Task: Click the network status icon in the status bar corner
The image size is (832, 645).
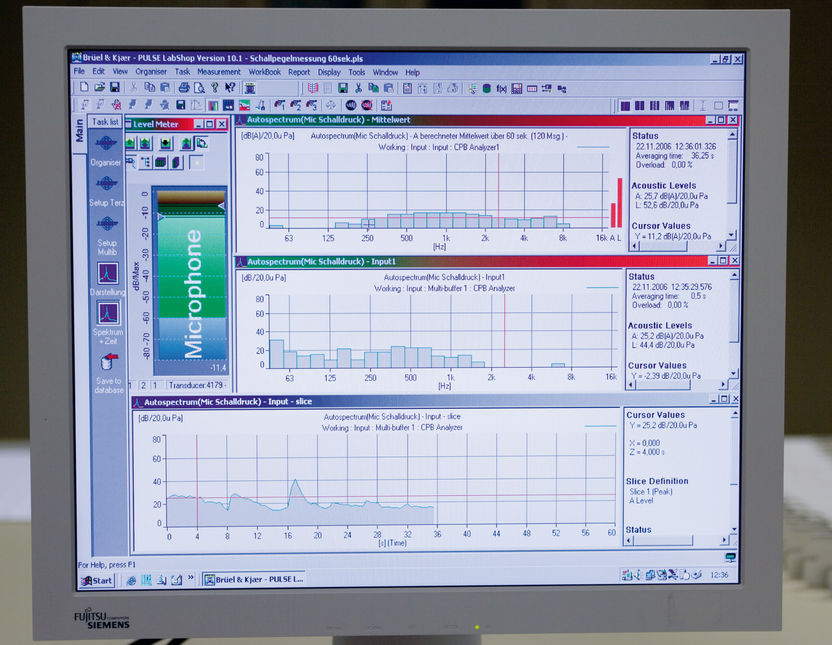Action: pyautogui.click(x=731, y=557)
